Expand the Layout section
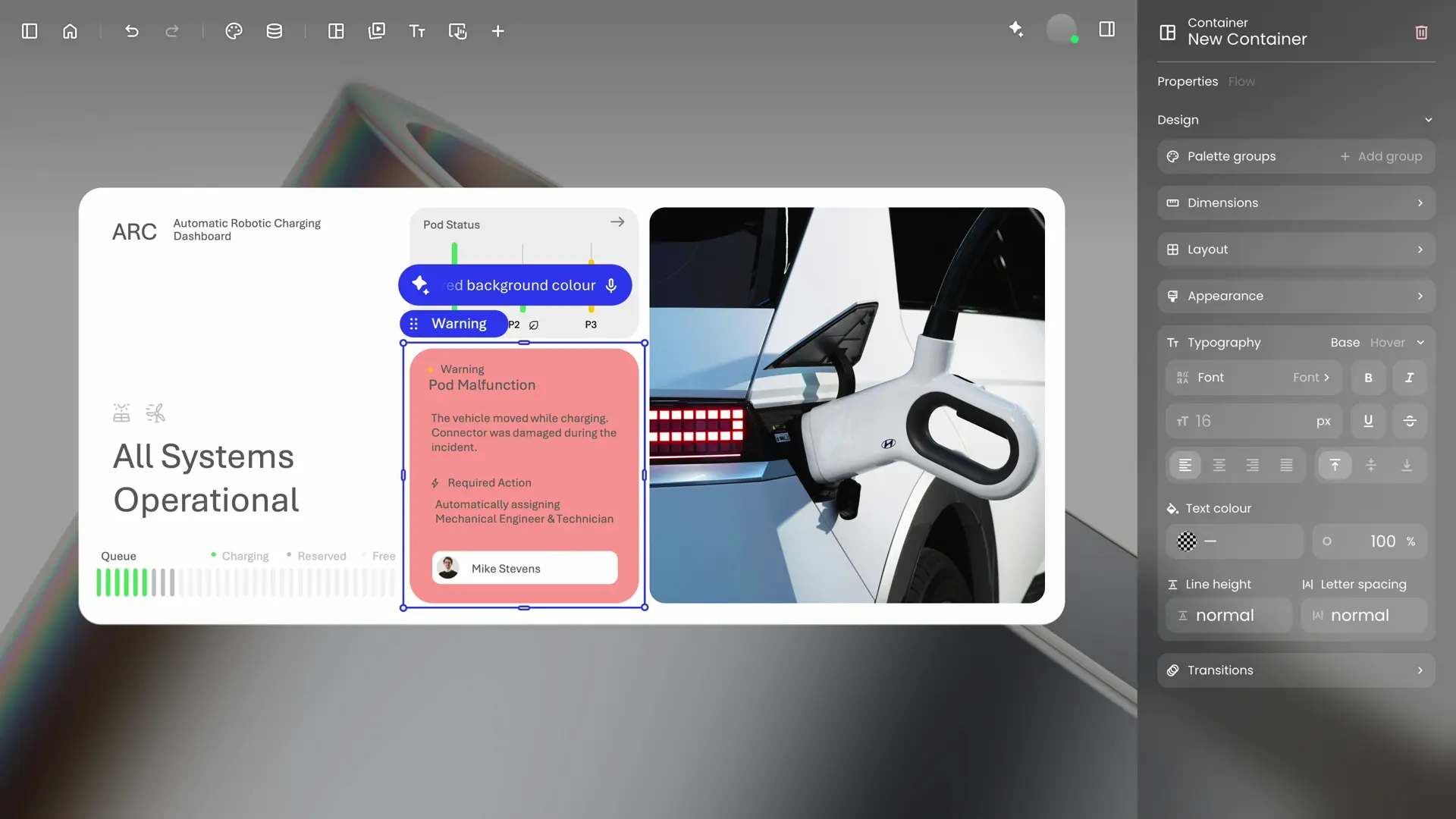 (x=1296, y=249)
